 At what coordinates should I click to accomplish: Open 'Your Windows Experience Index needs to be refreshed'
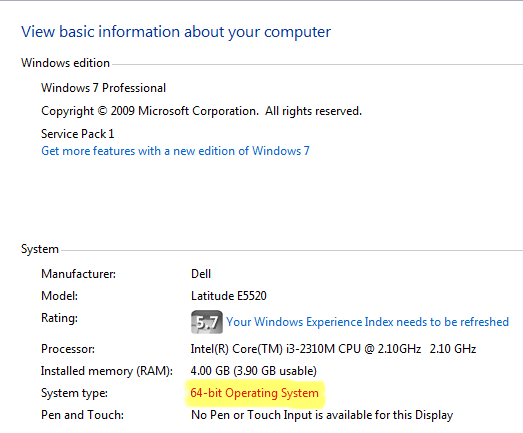[x=368, y=322]
